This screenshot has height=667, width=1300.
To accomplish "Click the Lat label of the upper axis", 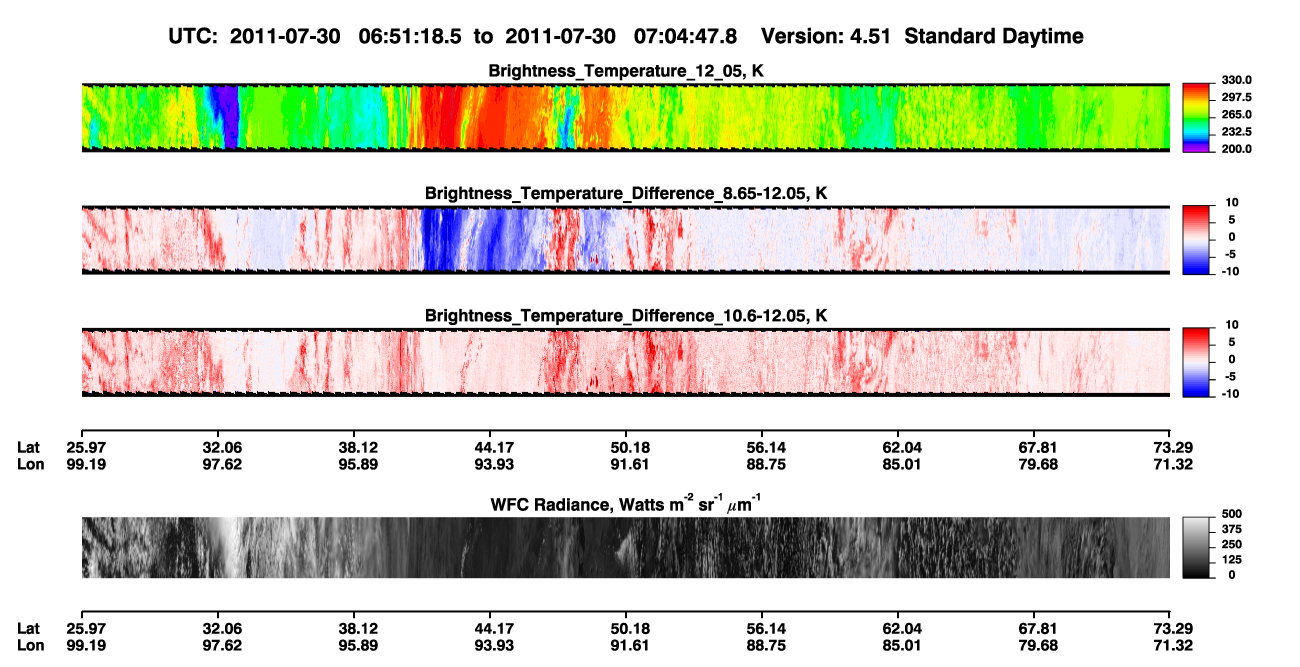I will pos(29,448).
